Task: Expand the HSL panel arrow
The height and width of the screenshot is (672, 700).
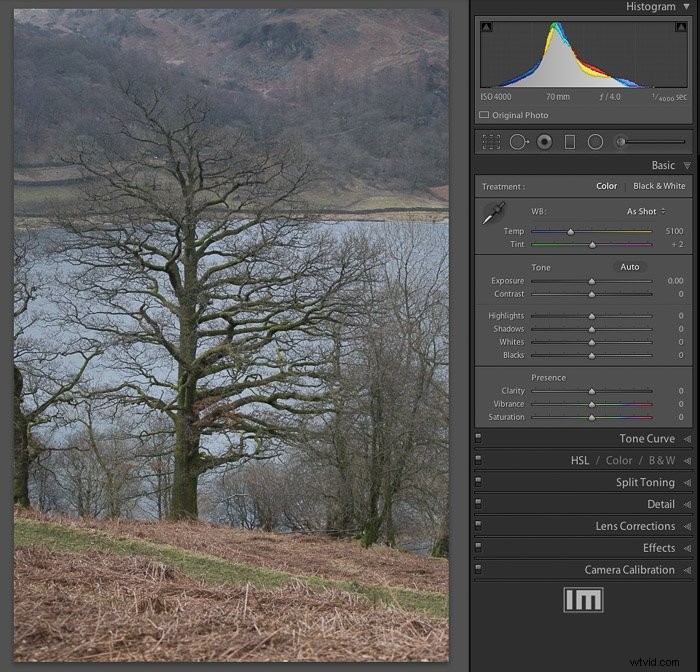Action: (687, 461)
